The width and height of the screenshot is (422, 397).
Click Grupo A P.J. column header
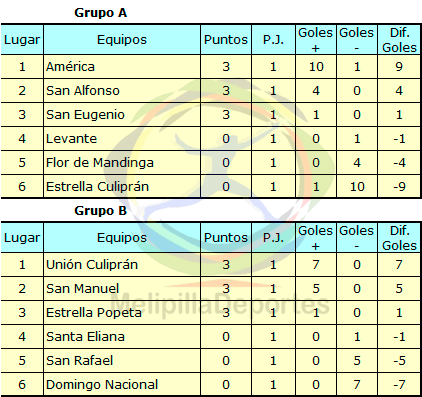coord(273,40)
